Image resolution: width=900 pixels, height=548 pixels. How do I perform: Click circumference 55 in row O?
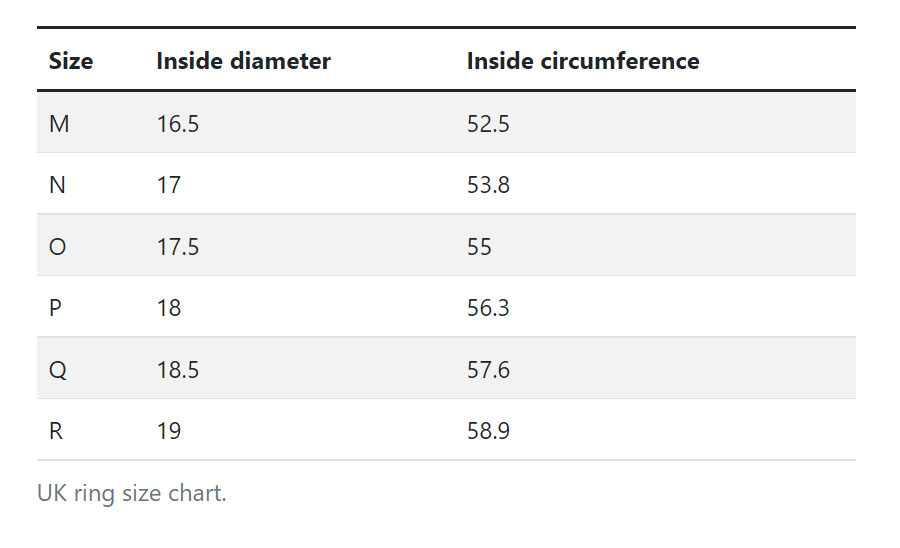click(479, 246)
